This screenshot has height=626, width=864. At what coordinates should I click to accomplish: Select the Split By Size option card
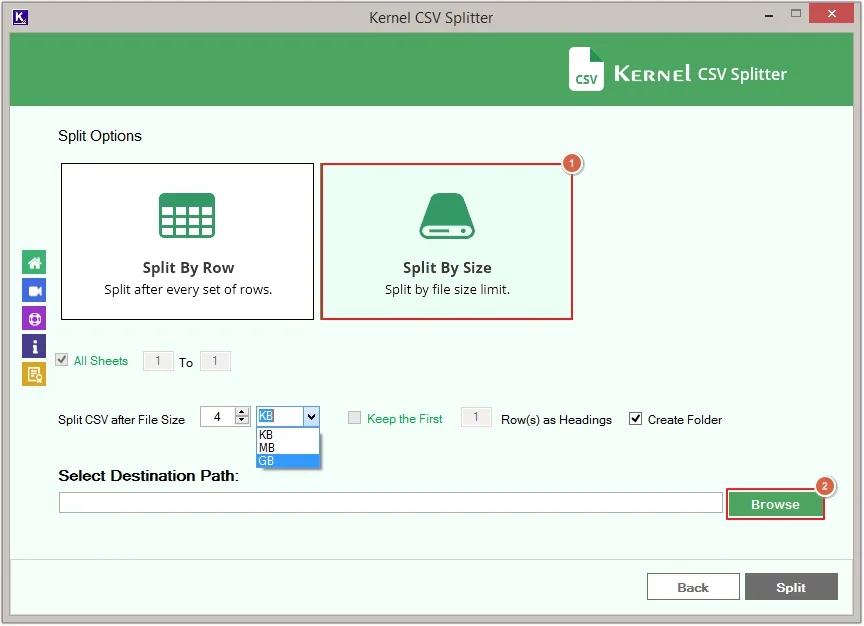click(447, 241)
